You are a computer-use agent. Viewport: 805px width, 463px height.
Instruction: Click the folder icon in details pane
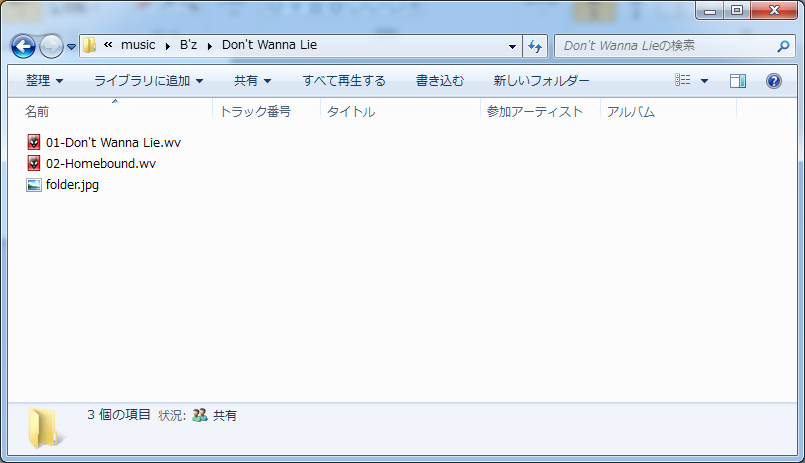[x=44, y=428]
